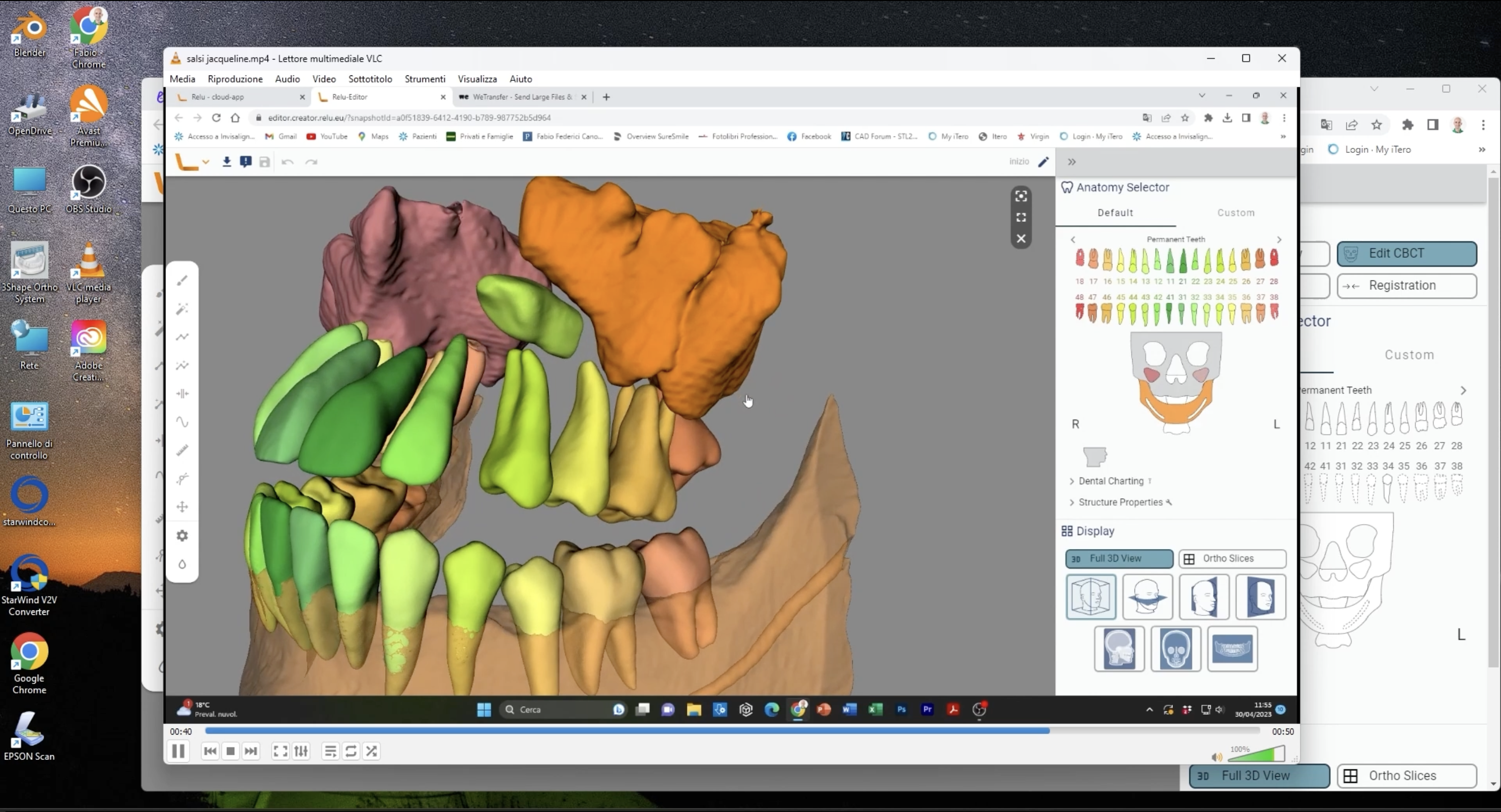Open the Riproduzione menu

tap(235, 78)
